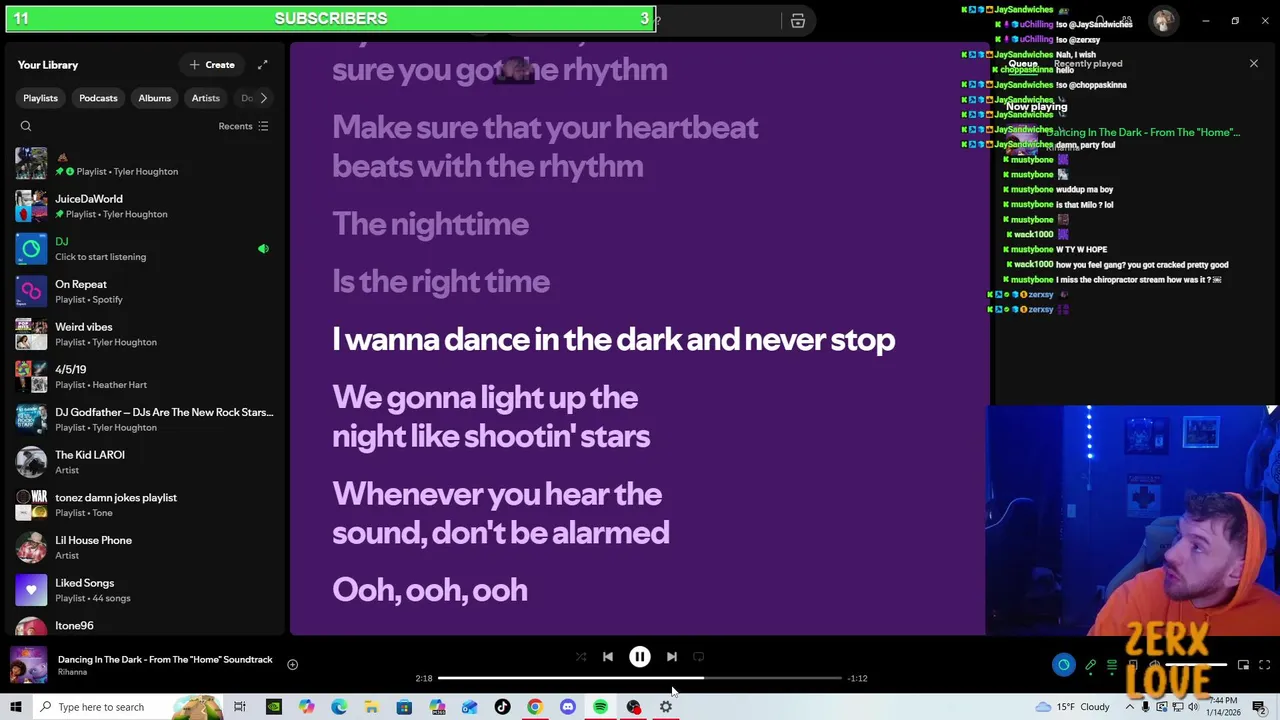Open the mini player

1243,665
